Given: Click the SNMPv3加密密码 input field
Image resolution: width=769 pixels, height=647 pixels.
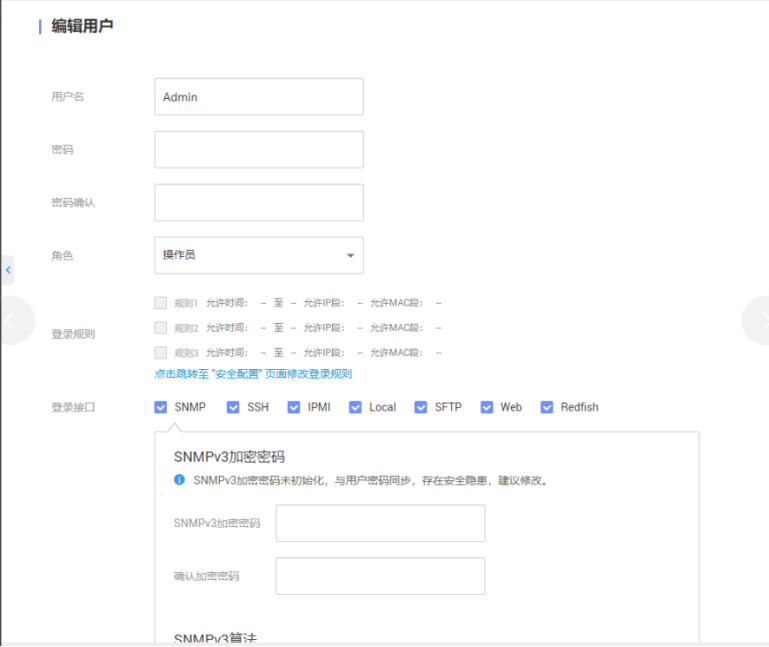Looking at the screenshot, I should [380, 523].
